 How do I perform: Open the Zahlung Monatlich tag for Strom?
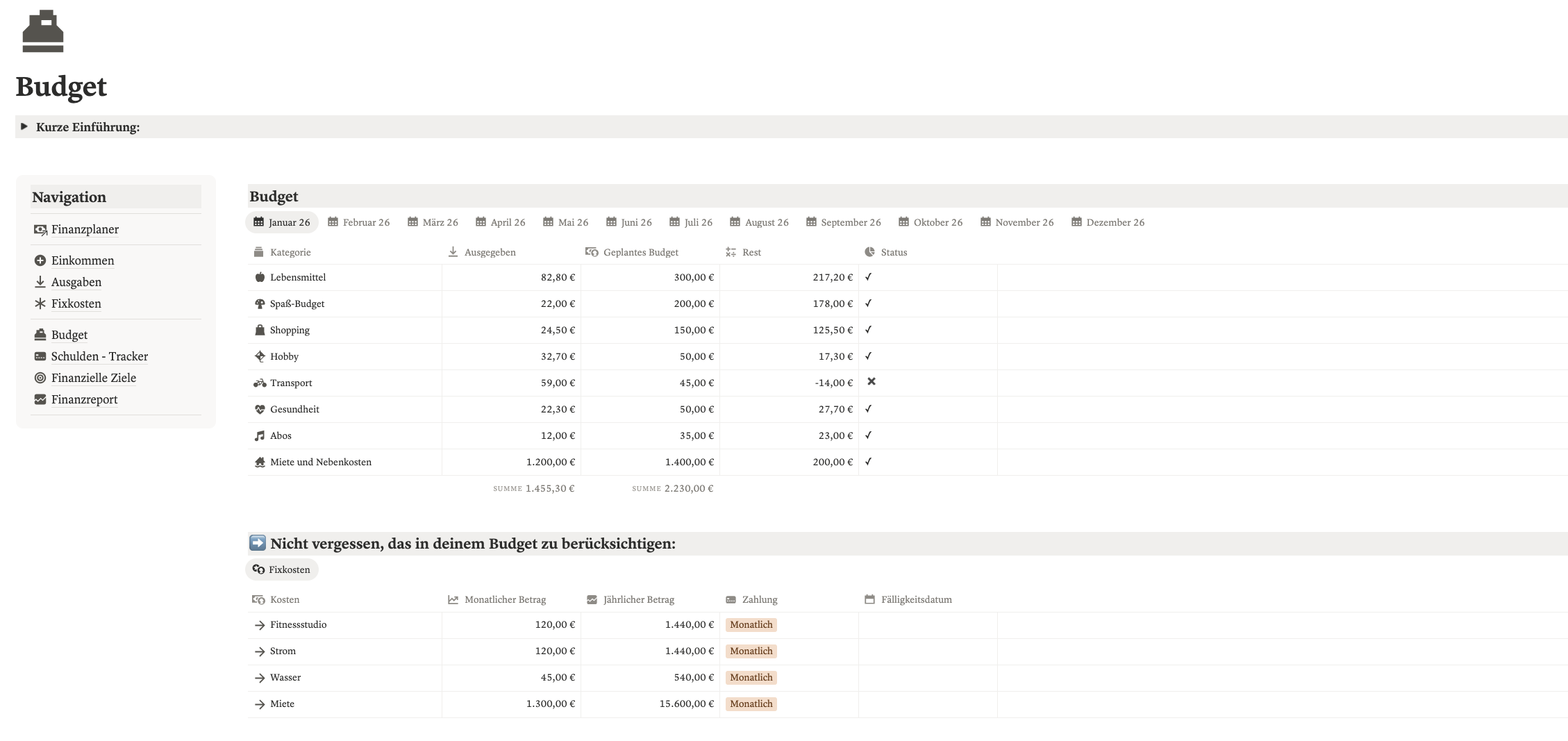pos(751,651)
